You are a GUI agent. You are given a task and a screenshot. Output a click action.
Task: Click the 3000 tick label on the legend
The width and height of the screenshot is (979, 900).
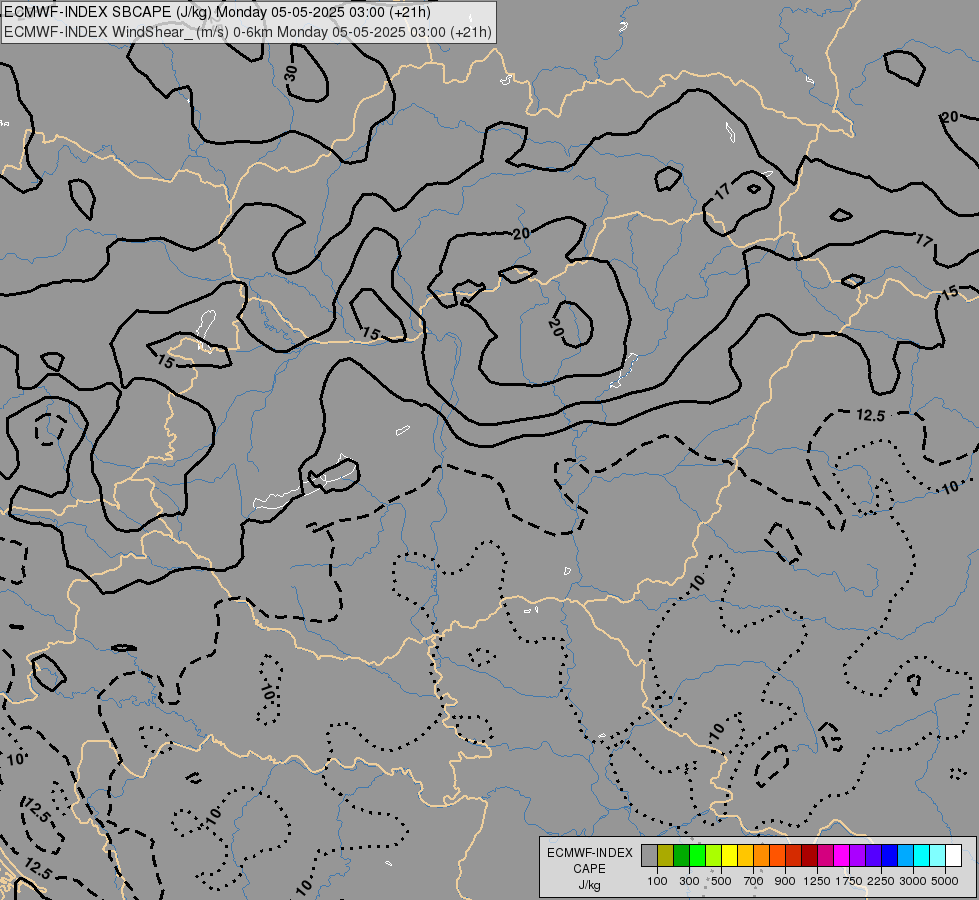(913, 881)
